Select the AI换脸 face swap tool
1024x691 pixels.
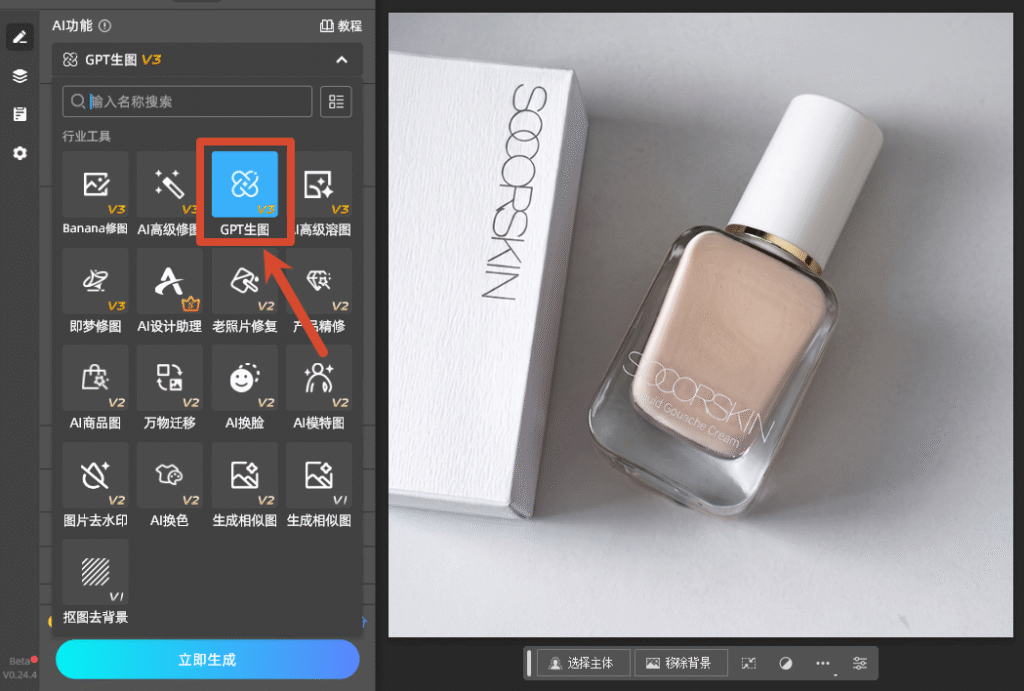point(245,388)
